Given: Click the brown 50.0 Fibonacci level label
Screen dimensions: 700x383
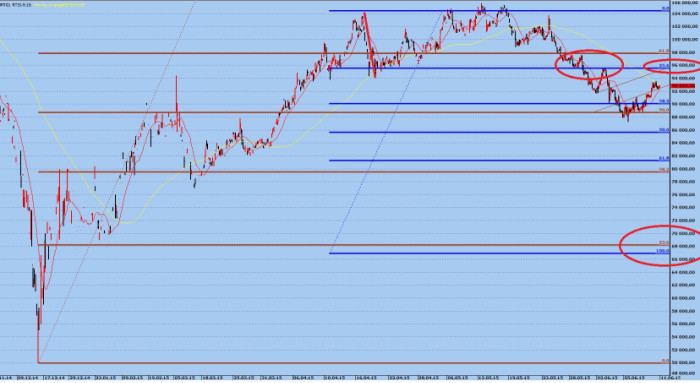Looking at the screenshot, I should (x=664, y=110).
